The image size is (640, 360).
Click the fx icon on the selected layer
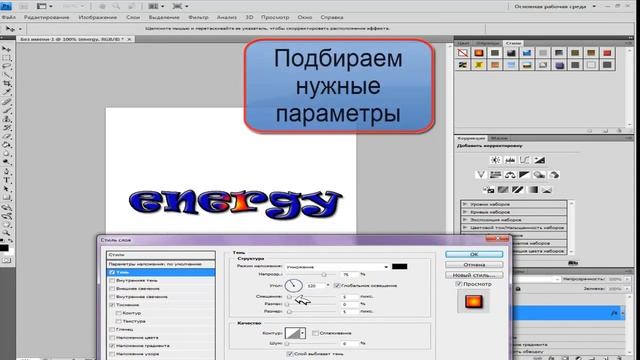point(614,313)
